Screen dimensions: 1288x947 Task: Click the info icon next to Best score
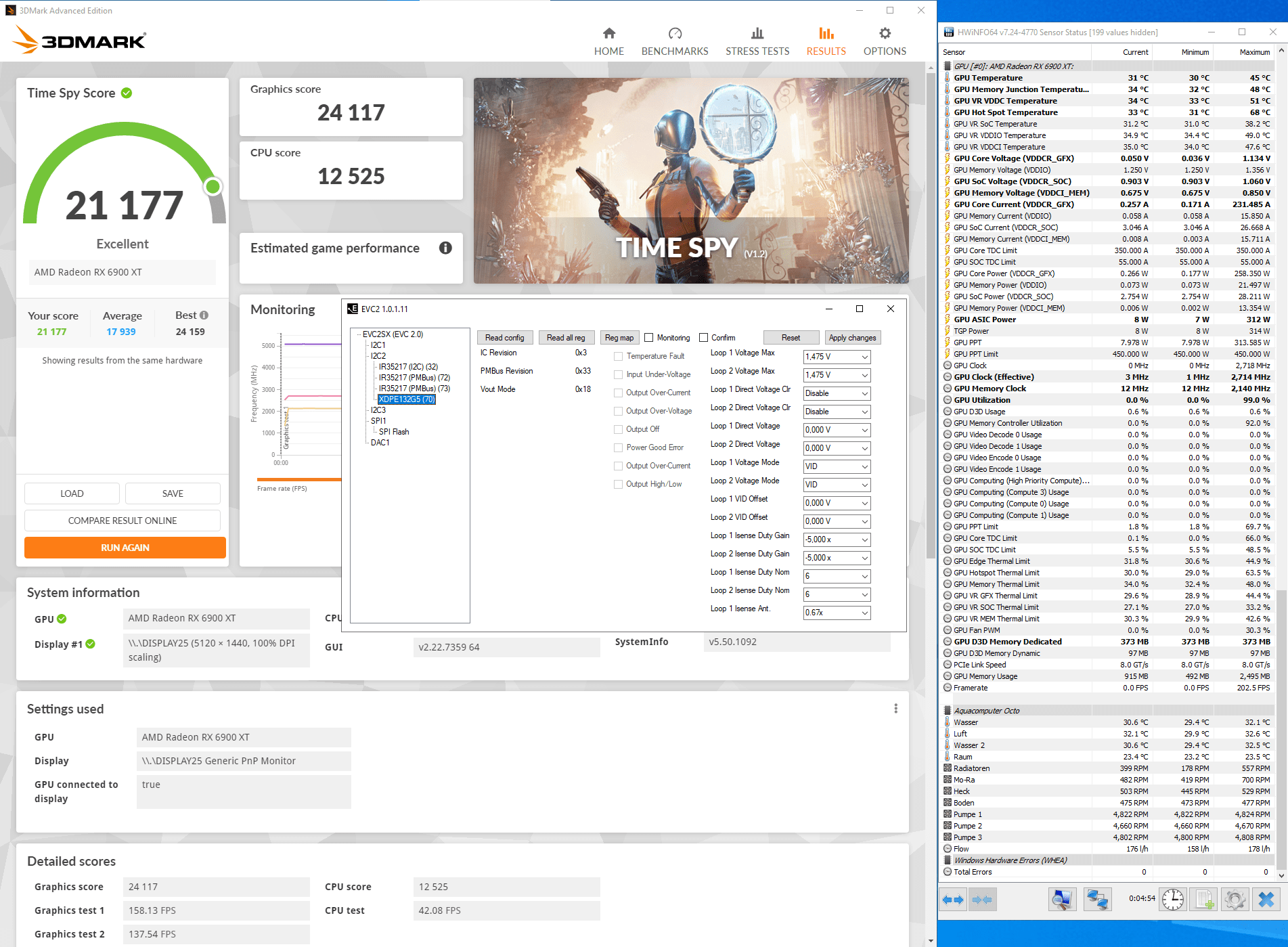click(x=204, y=315)
